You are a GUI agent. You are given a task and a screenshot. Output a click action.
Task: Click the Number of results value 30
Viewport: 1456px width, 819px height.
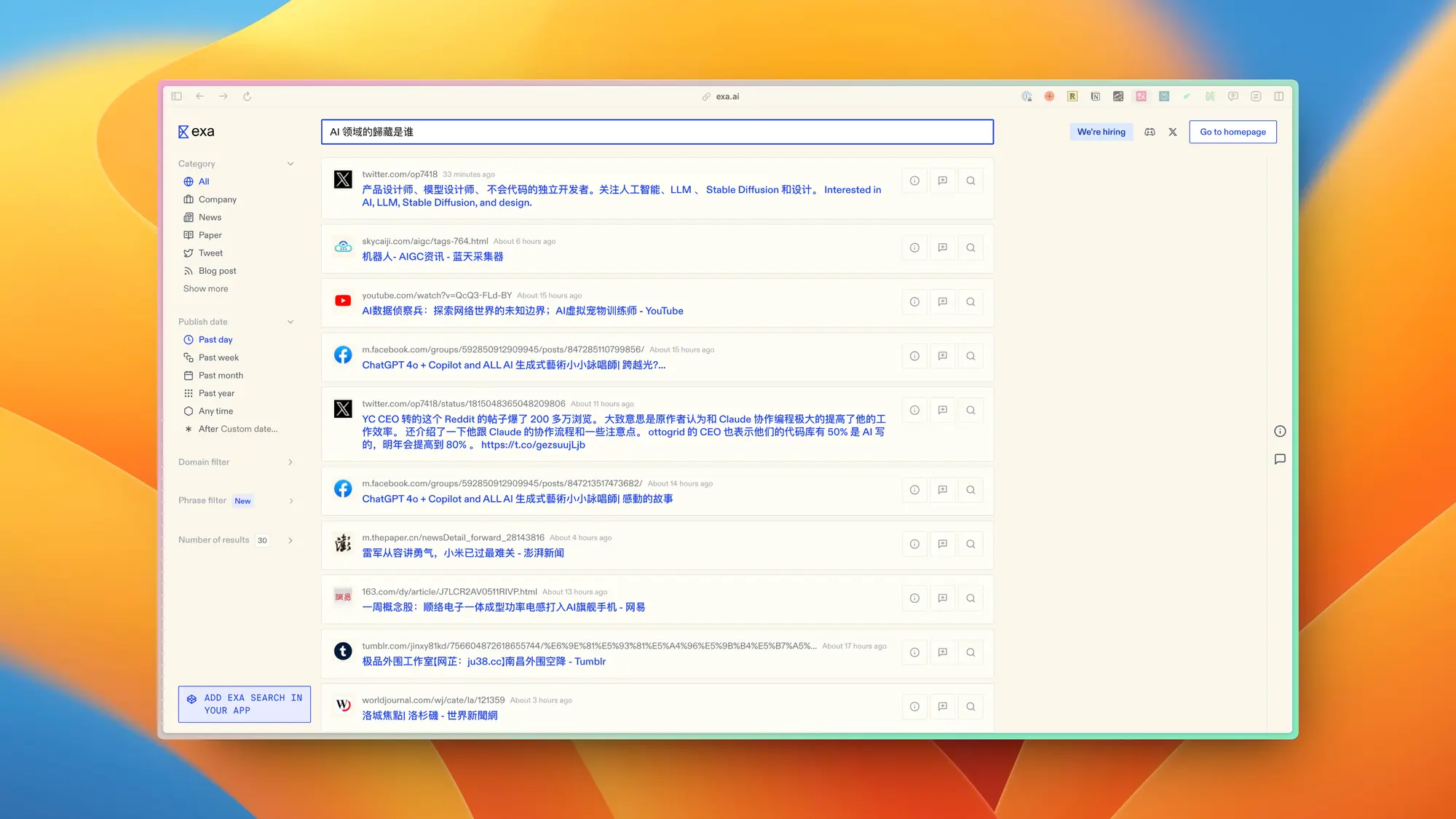click(x=262, y=540)
